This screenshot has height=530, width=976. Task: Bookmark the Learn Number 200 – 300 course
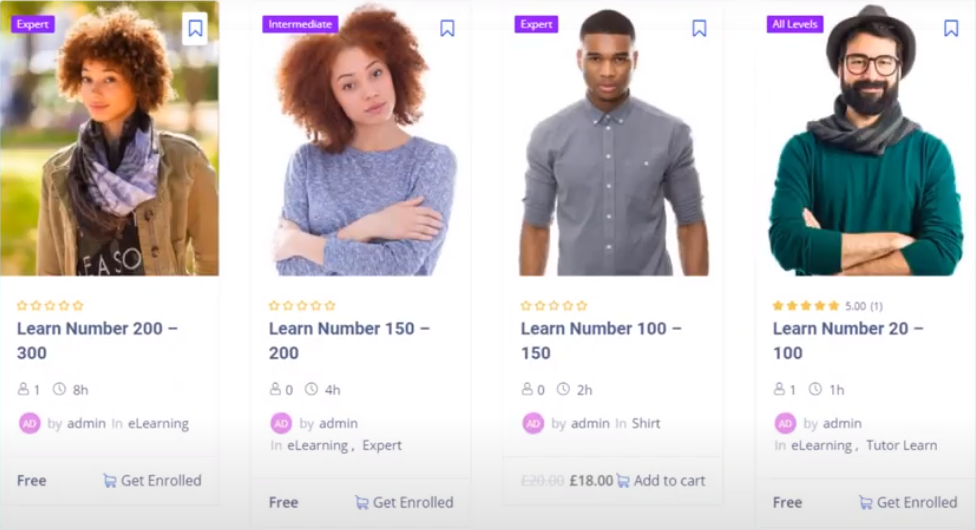pos(195,29)
